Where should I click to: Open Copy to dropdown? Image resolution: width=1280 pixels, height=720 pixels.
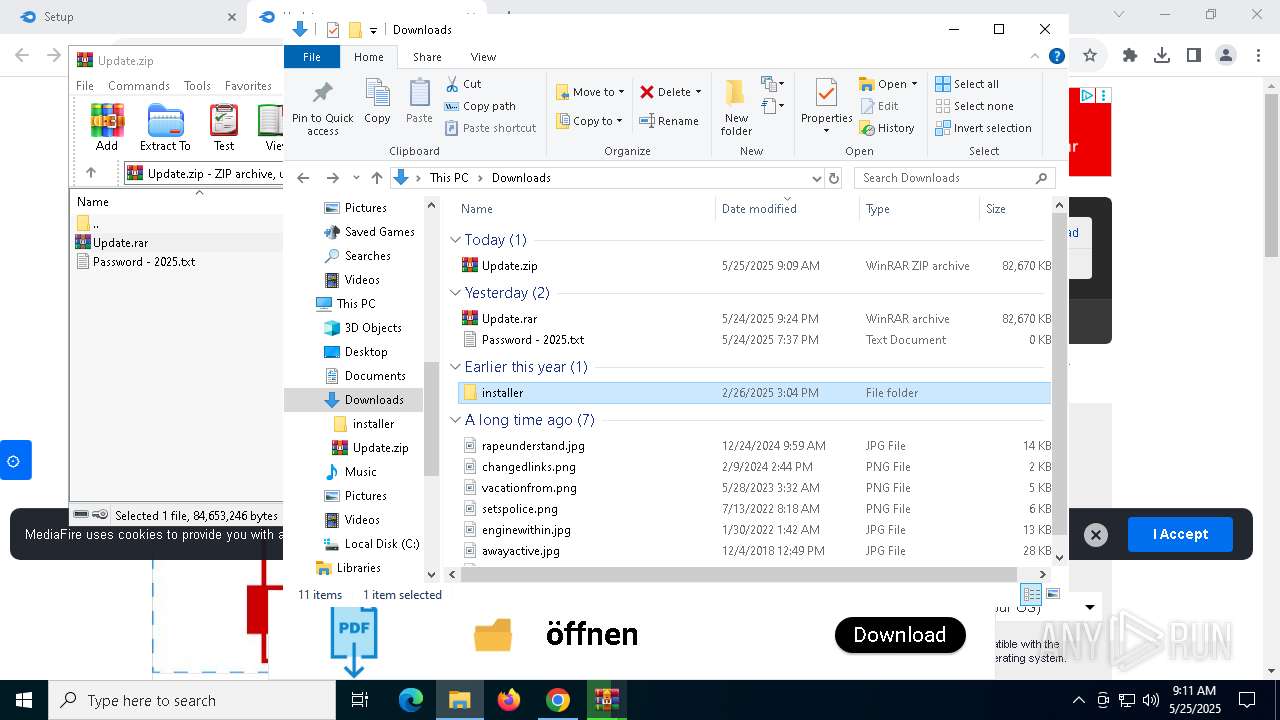(x=590, y=121)
